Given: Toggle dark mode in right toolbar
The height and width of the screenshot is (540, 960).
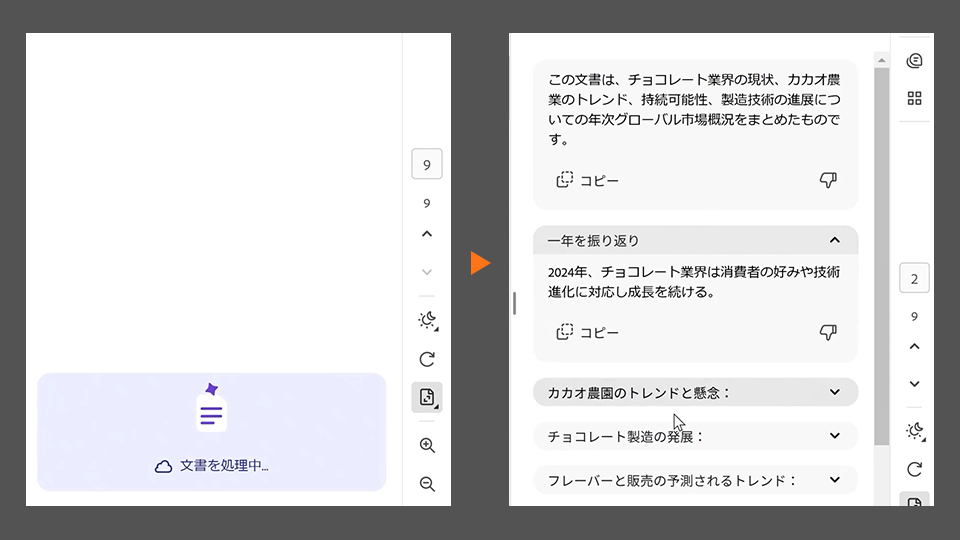Looking at the screenshot, I should (914, 431).
